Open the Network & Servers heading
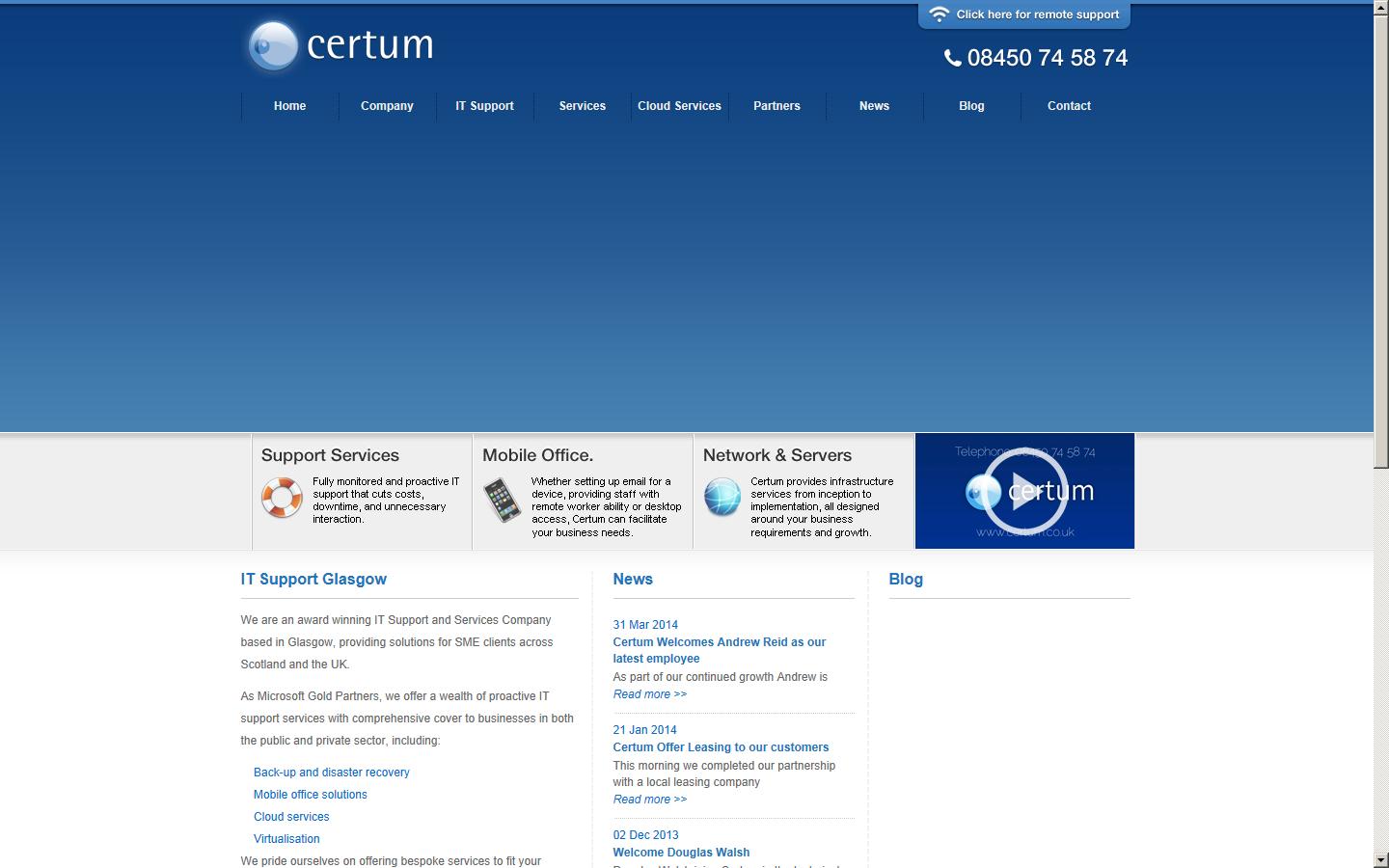The image size is (1389, 868). point(777,455)
